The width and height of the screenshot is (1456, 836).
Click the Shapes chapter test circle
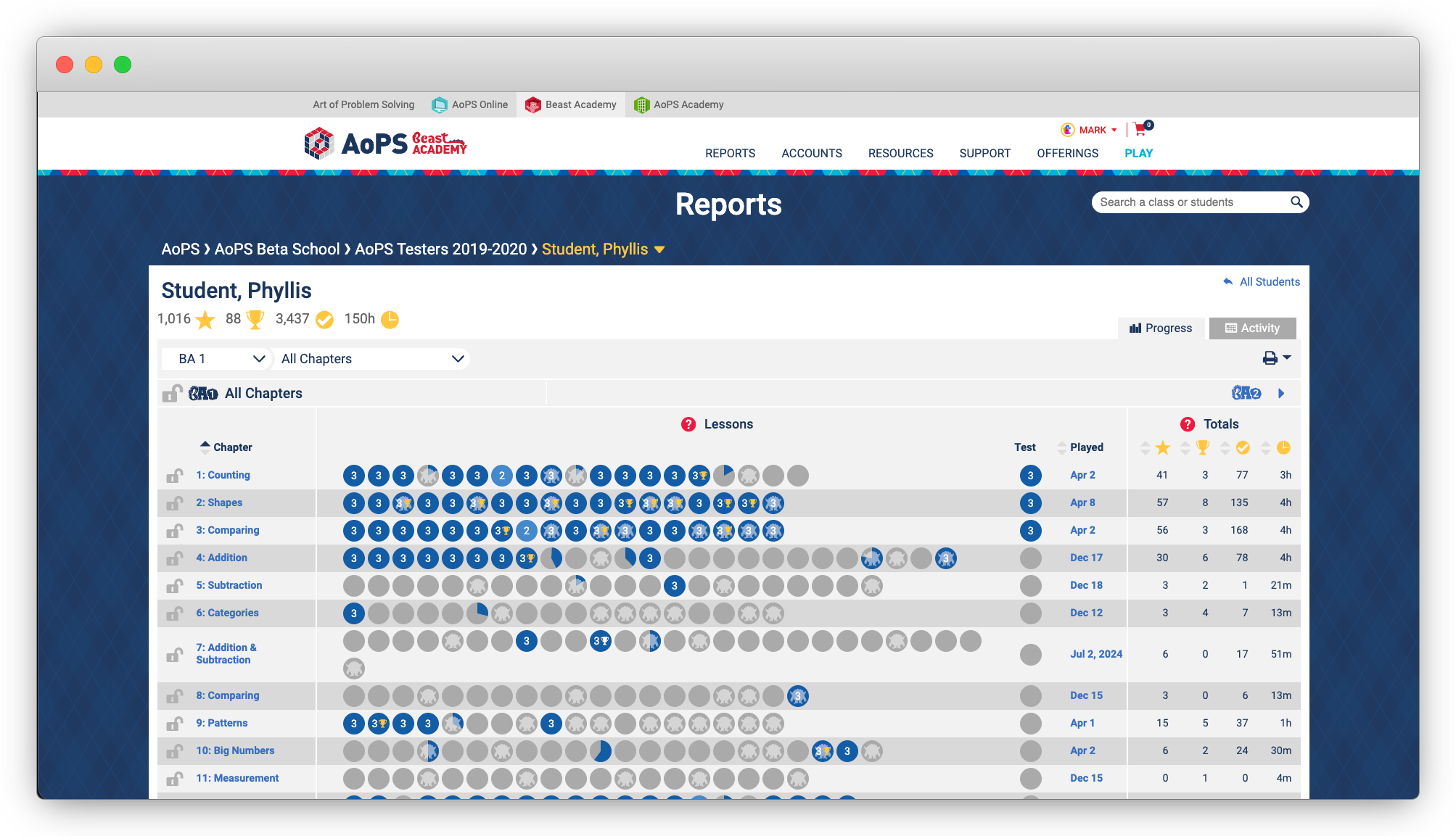click(1030, 502)
